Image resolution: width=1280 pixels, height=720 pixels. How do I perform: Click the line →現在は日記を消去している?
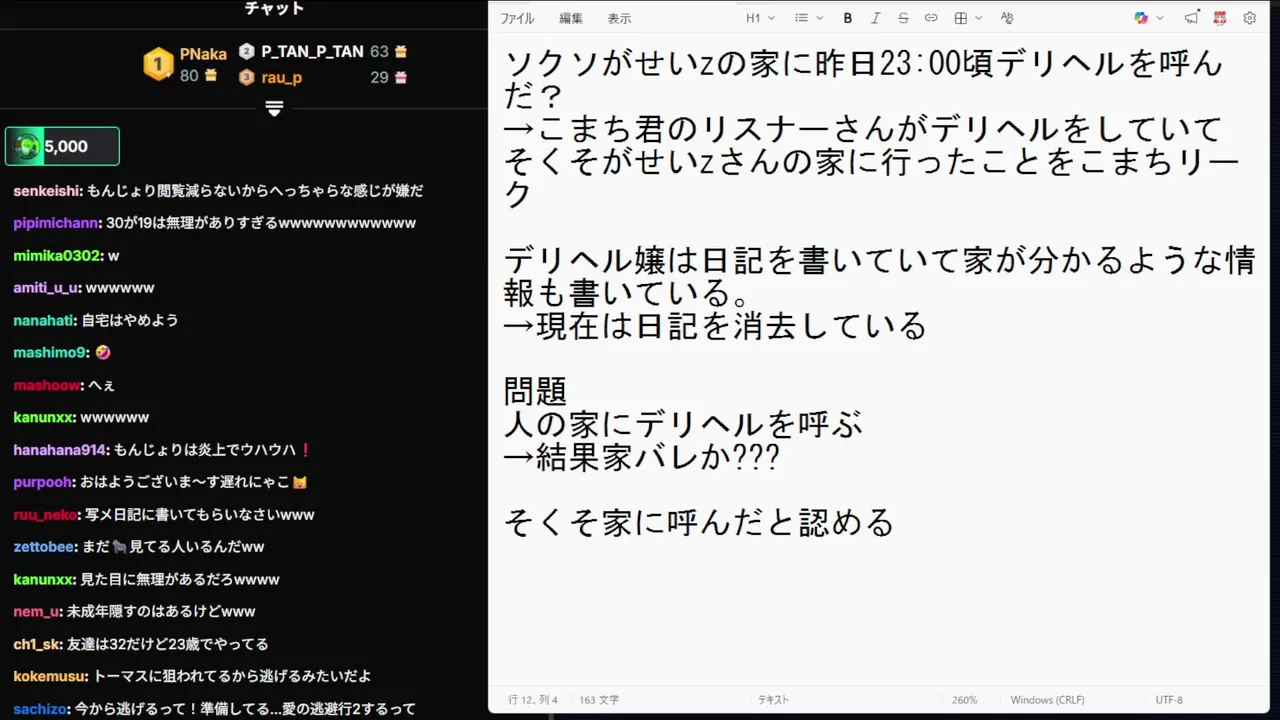tap(715, 326)
